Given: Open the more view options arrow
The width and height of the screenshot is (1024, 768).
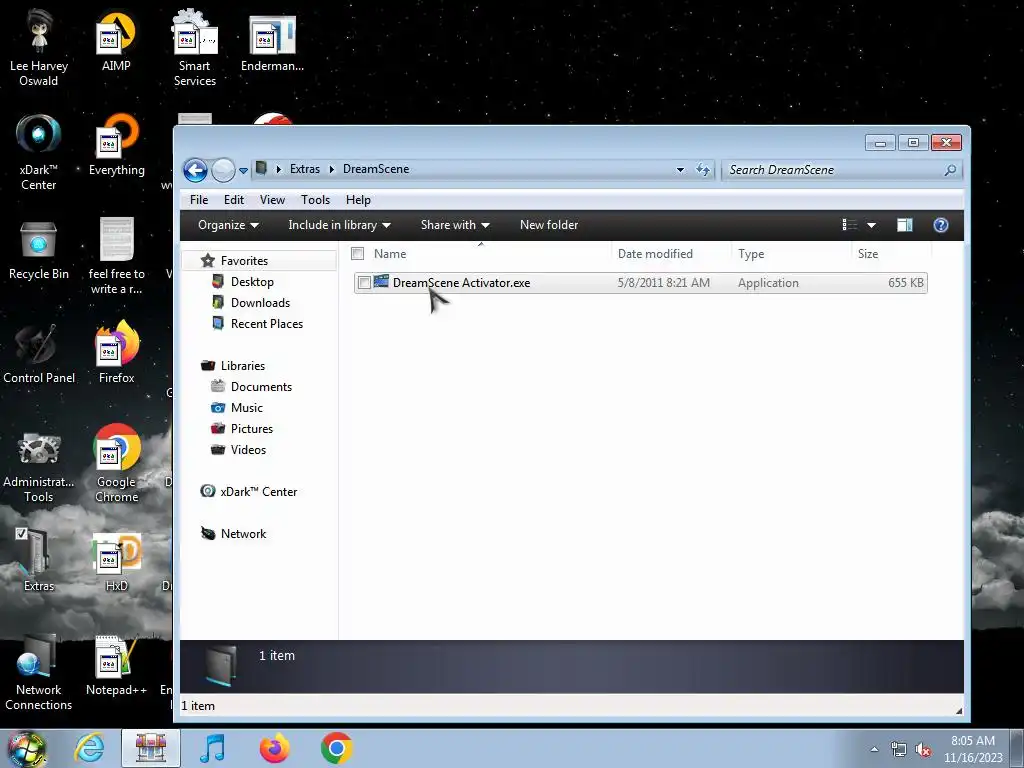Looking at the screenshot, I should 871,225.
